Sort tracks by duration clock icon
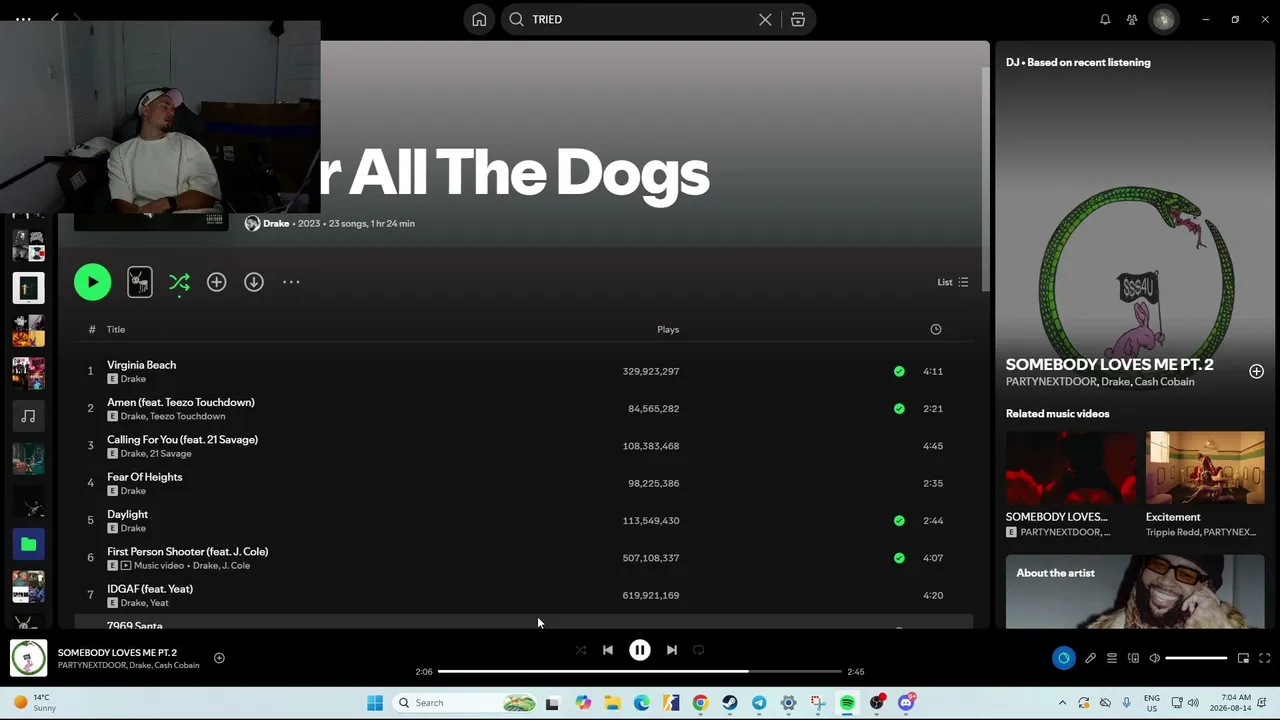The image size is (1280, 720). (x=936, y=329)
